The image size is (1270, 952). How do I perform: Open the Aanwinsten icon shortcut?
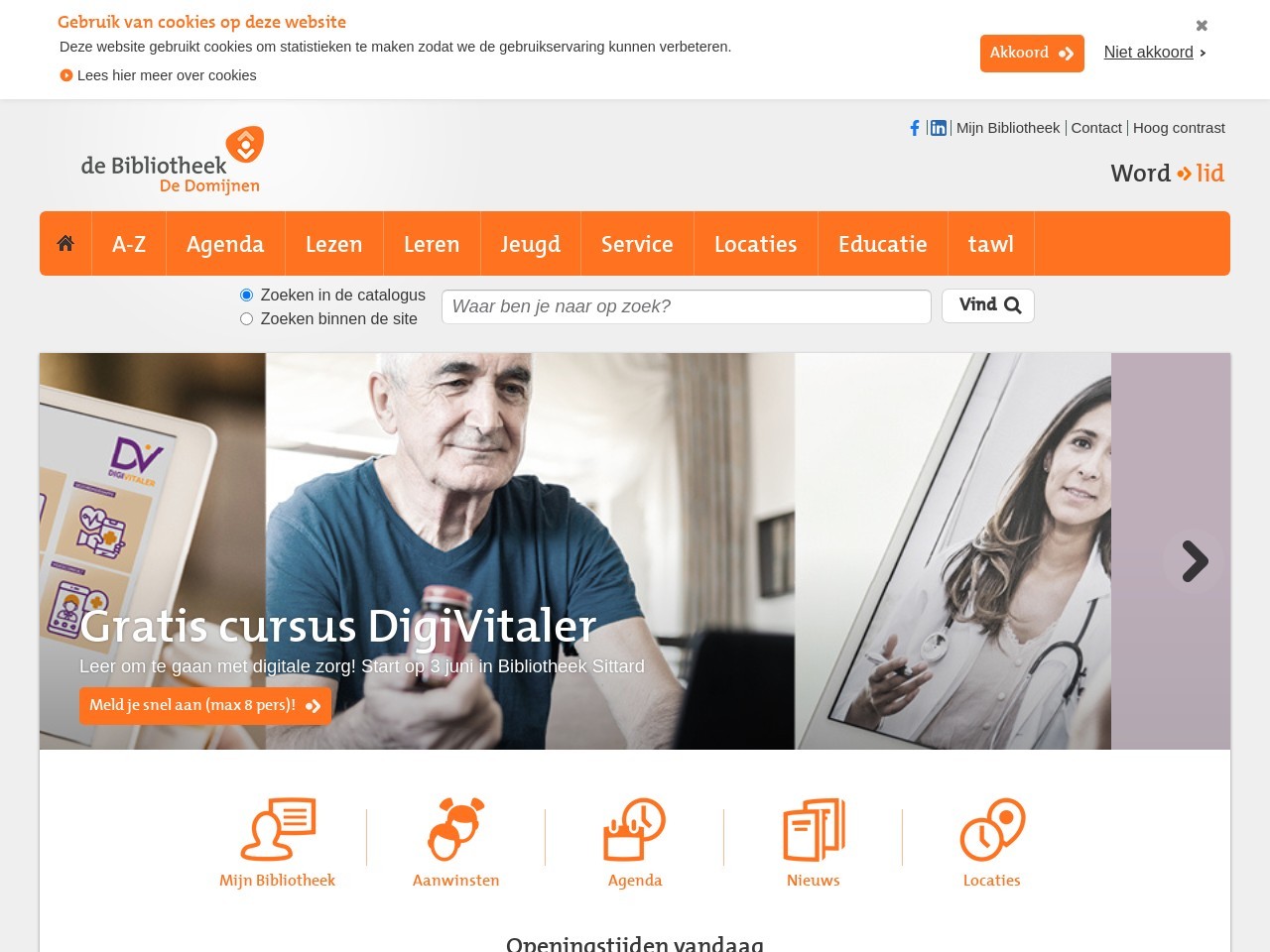[x=456, y=829]
